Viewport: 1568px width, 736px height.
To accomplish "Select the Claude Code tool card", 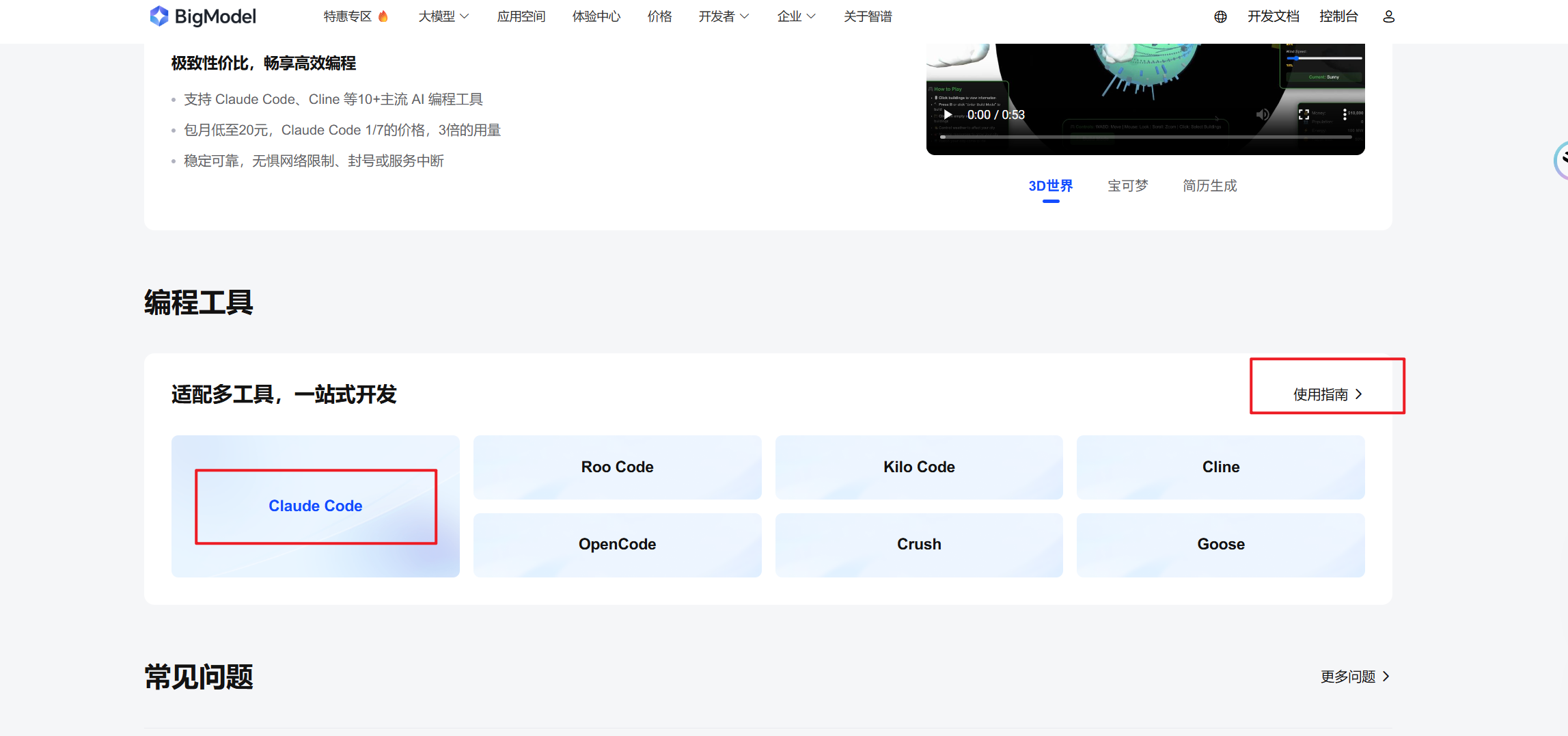I will coord(316,506).
